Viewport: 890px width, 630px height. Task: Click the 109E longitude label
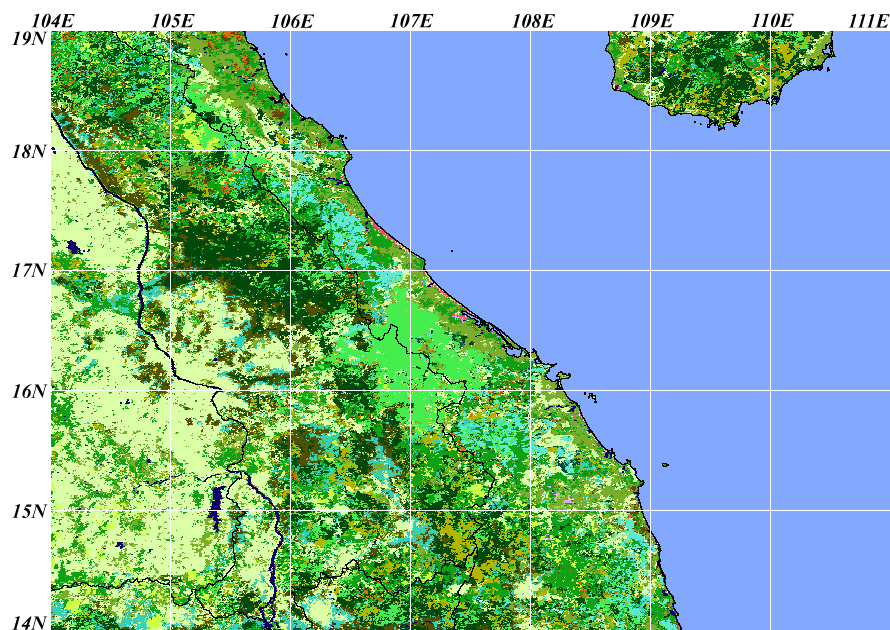tap(652, 21)
